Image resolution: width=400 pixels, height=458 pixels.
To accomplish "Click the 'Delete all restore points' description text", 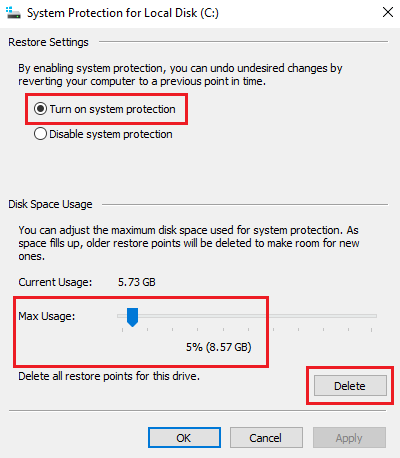I will tap(109, 376).
